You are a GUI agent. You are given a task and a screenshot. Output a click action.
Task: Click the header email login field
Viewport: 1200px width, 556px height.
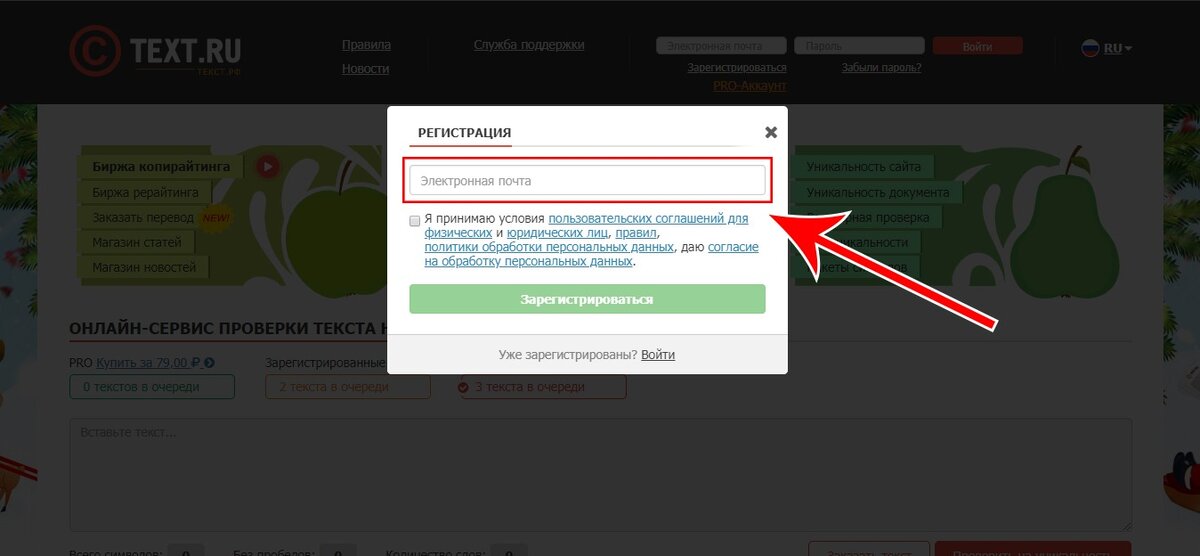pos(723,46)
